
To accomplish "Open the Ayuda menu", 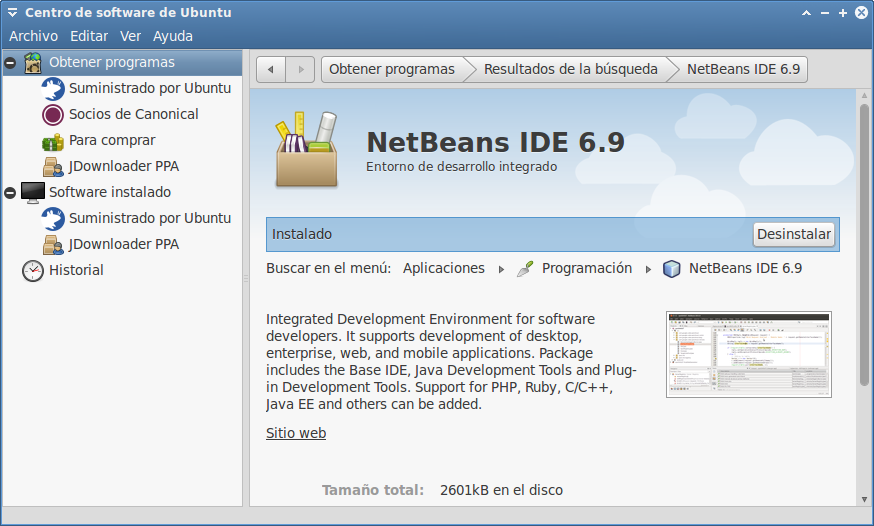I will point(173,36).
